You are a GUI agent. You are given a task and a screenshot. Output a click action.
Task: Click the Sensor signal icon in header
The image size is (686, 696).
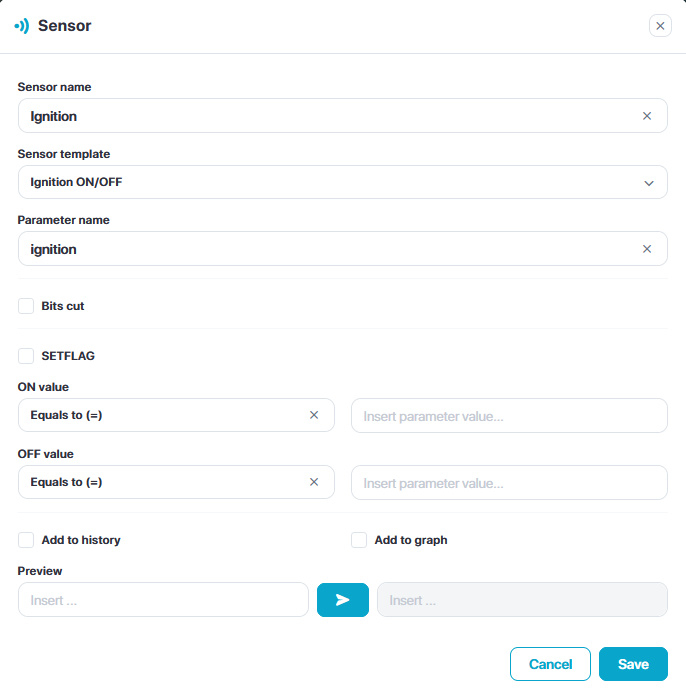(x=22, y=26)
